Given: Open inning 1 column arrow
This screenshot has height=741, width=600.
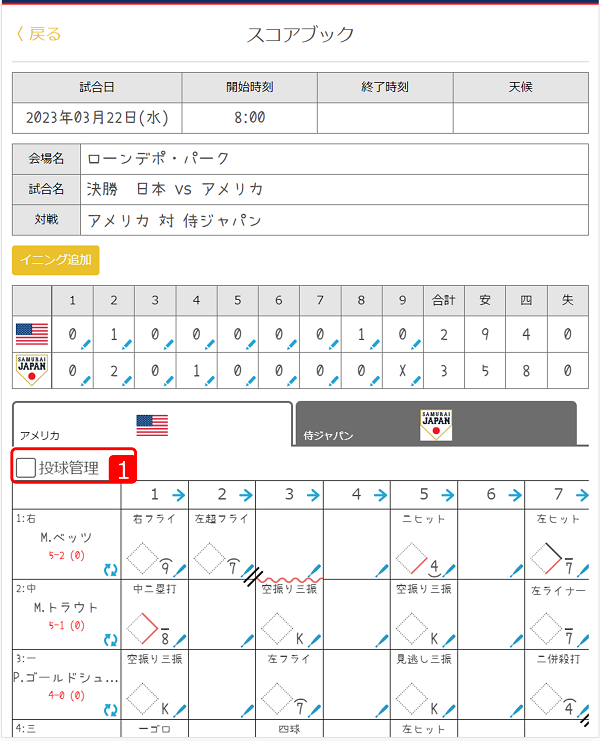Looking at the screenshot, I should pos(179,495).
